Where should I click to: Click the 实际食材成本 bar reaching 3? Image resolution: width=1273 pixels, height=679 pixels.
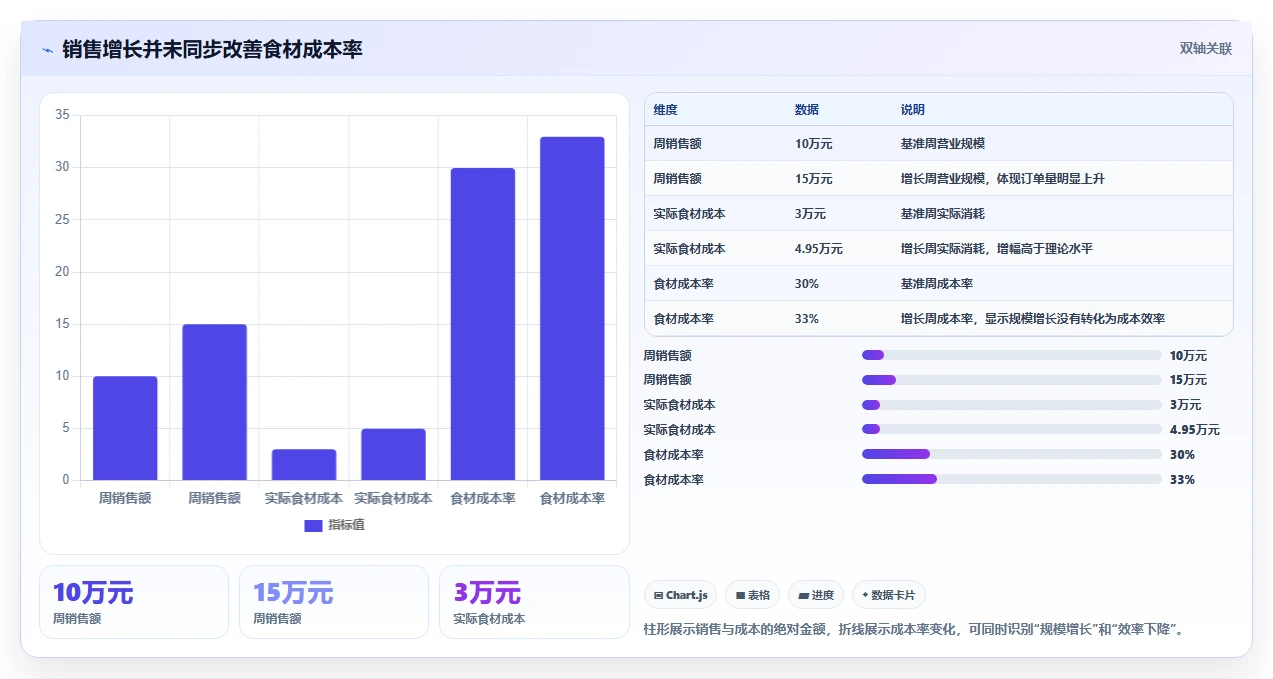click(304, 465)
